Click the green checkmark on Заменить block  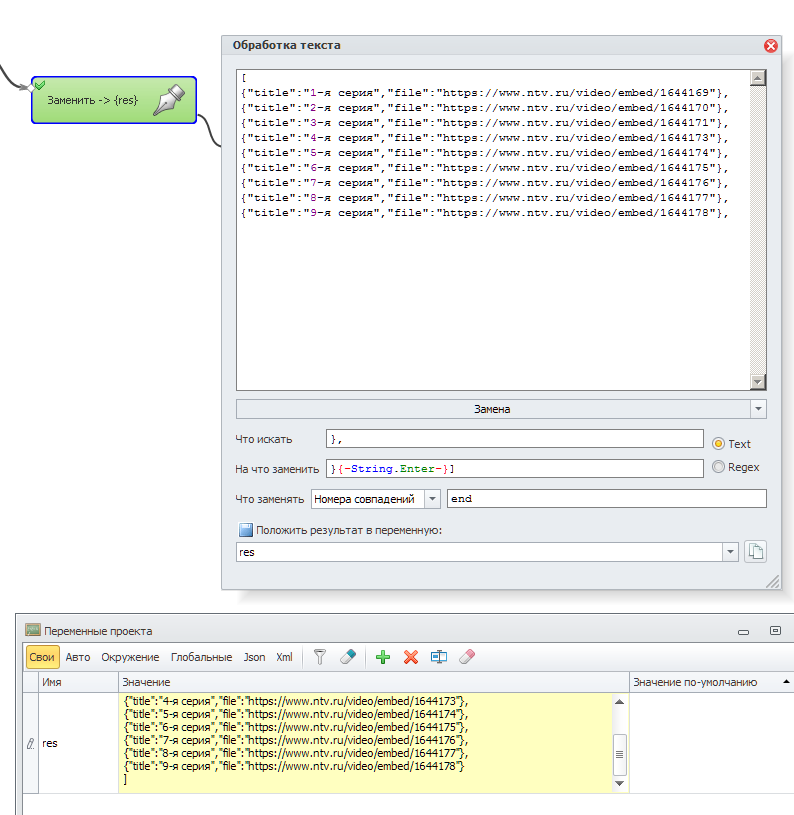point(39,85)
